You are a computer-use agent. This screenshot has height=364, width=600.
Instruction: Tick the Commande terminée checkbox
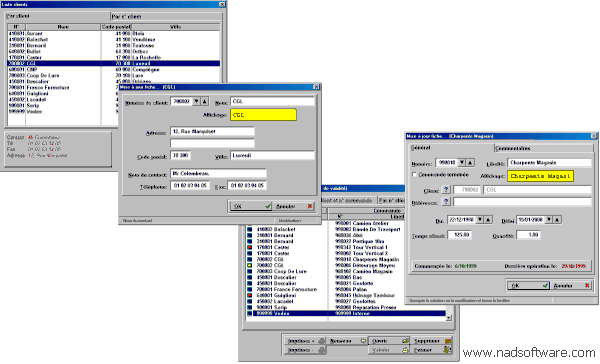point(414,175)
